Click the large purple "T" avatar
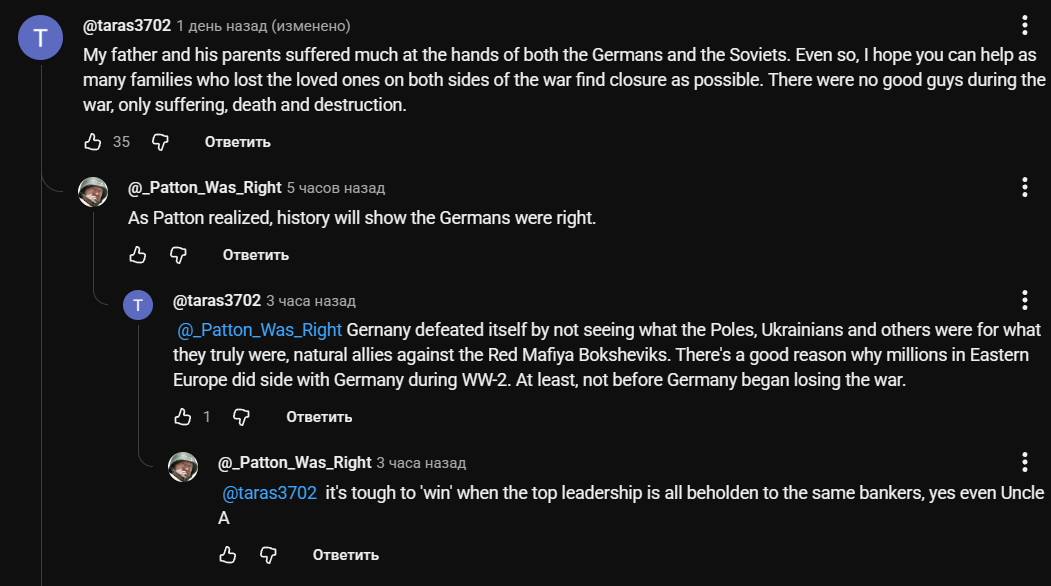 pos(41,38)
